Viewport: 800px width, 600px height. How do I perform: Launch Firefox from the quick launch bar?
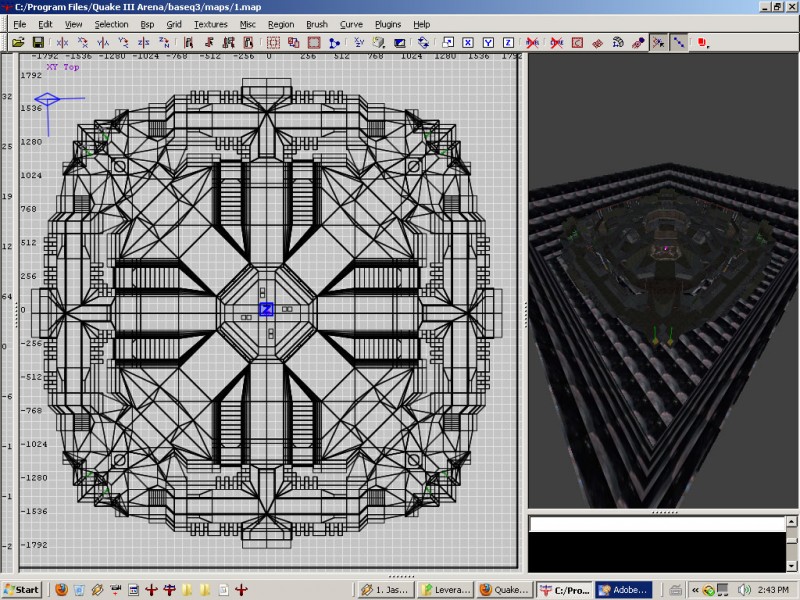[x=61, y=590]
